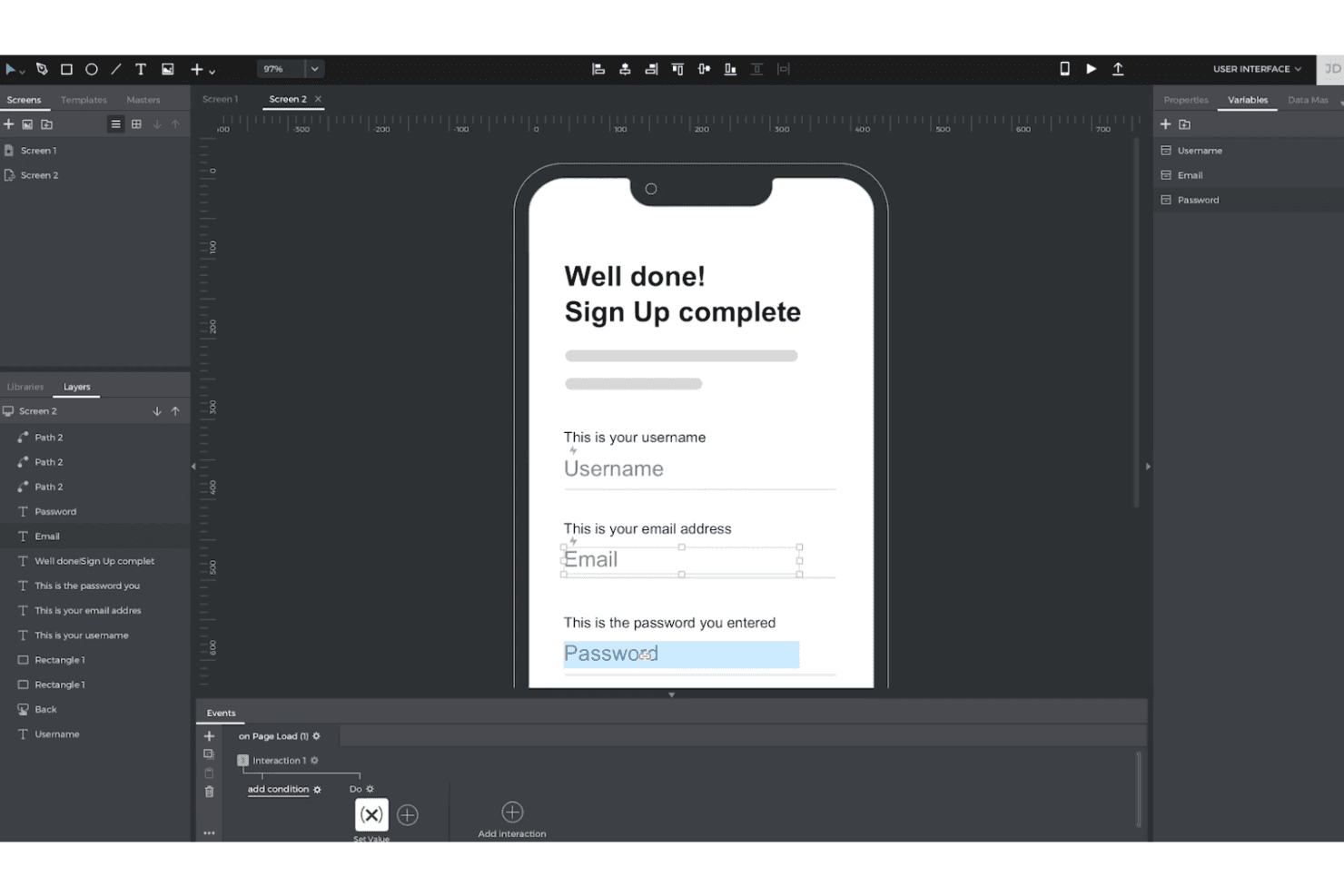Switch screens panel to list view
Viewport: 1344px width, 896px height.
[x=115, y=124]
